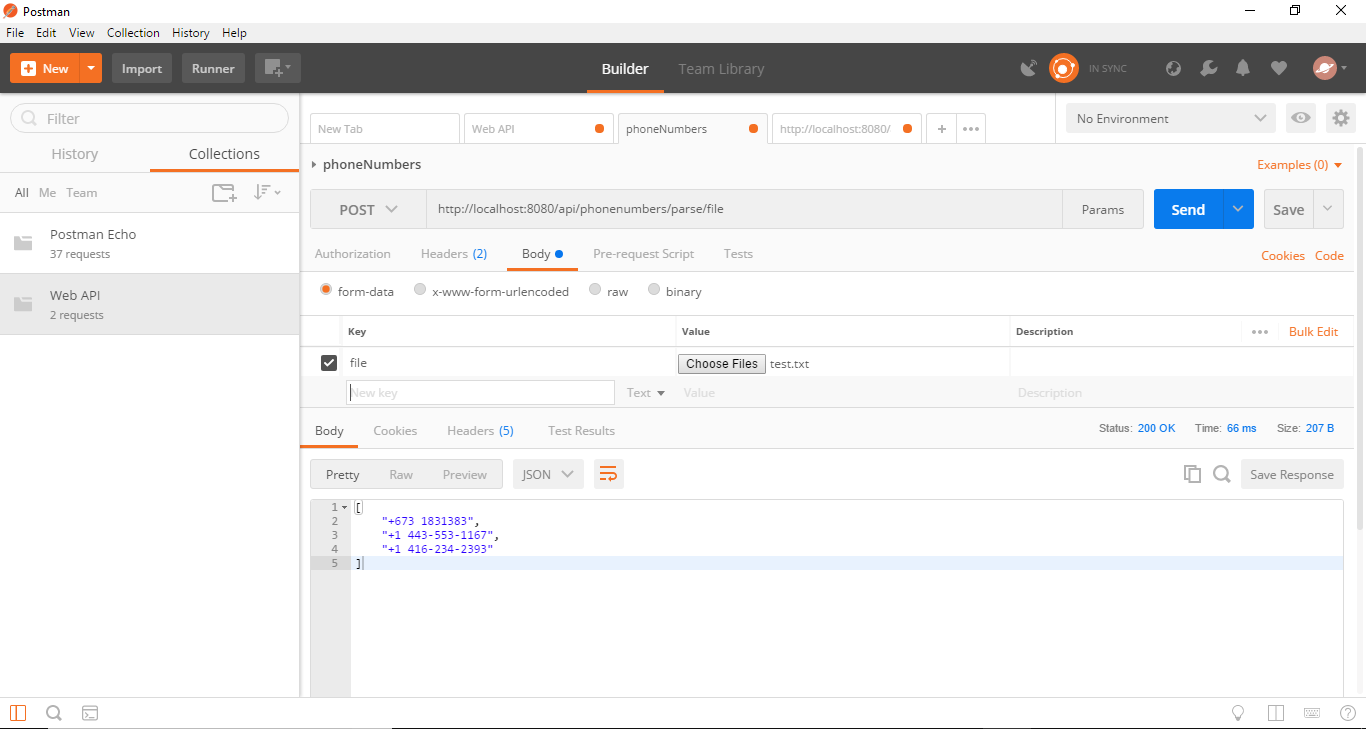1366x729 pixels.
Task: Open the browse globe icon in header
Action: [1174, 69]
